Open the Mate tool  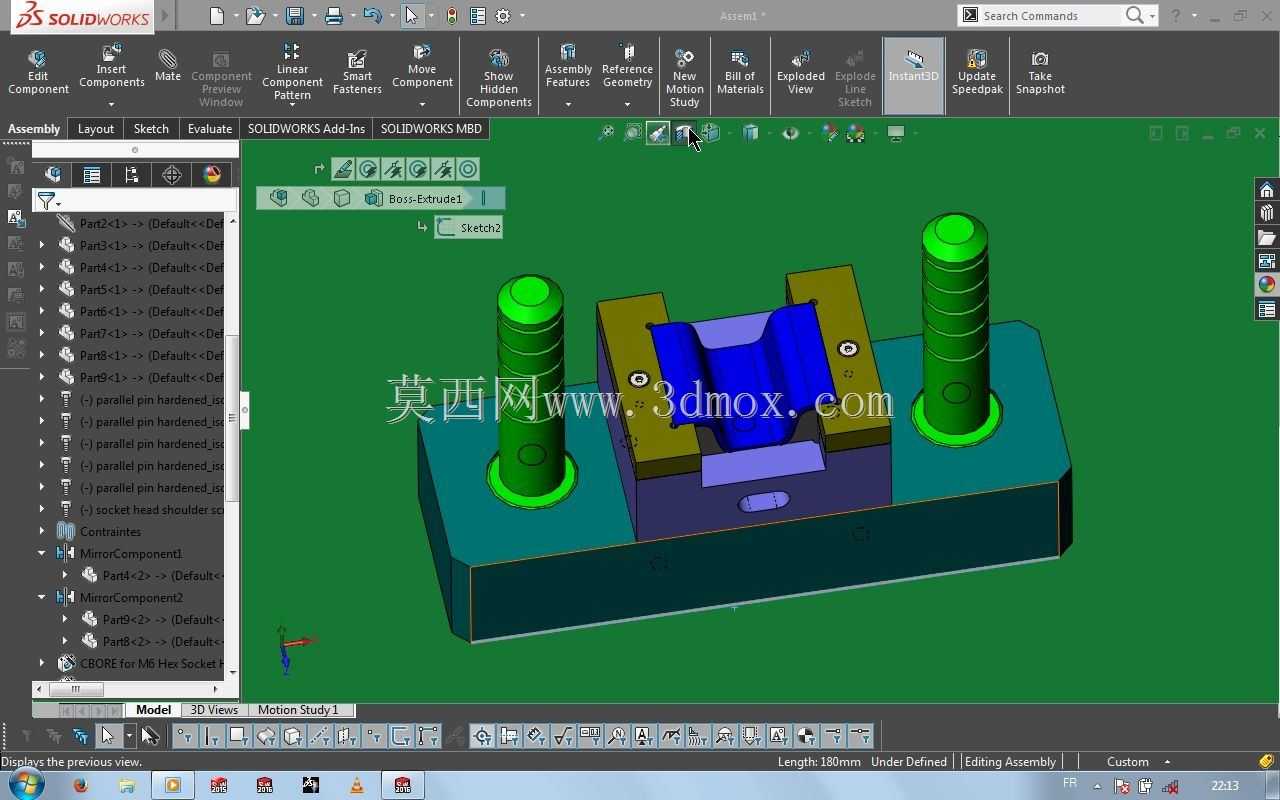pyautogui.click(x=168, y=66)
